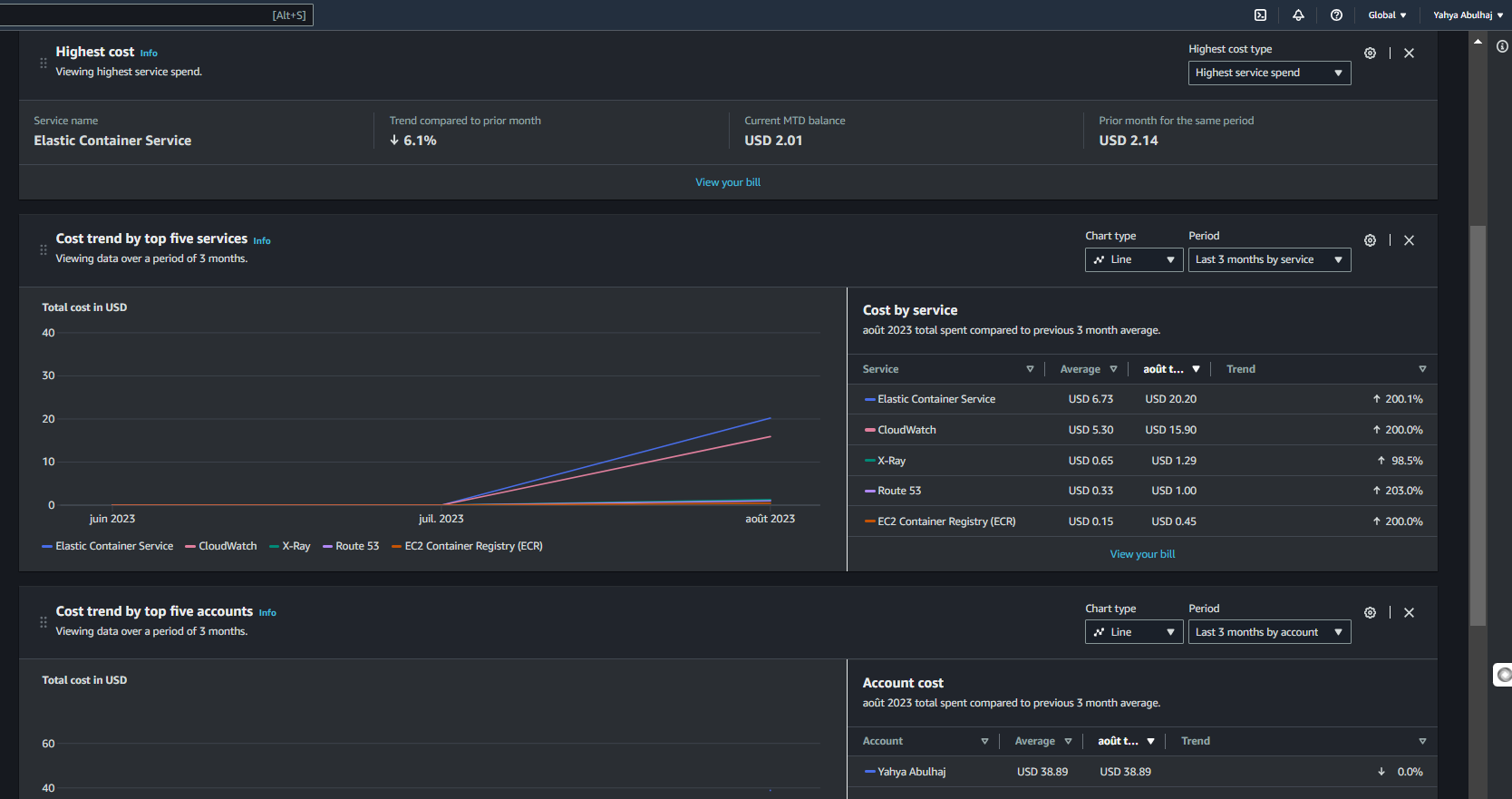
Task: Open Highest service spend dropdown
Action: tap(1269, 73)
